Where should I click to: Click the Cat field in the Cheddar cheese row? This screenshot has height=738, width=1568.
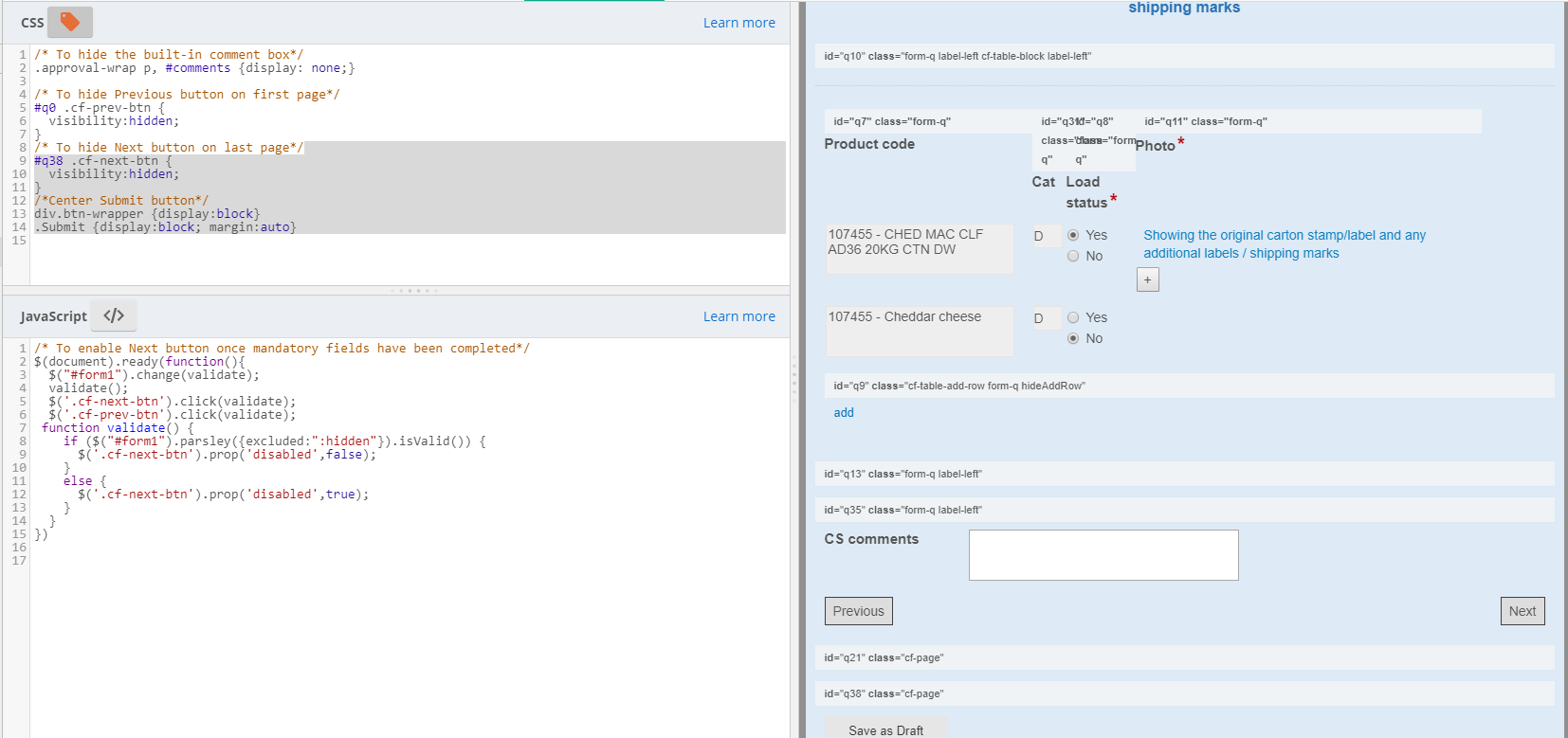click(x=1046, y=318)
